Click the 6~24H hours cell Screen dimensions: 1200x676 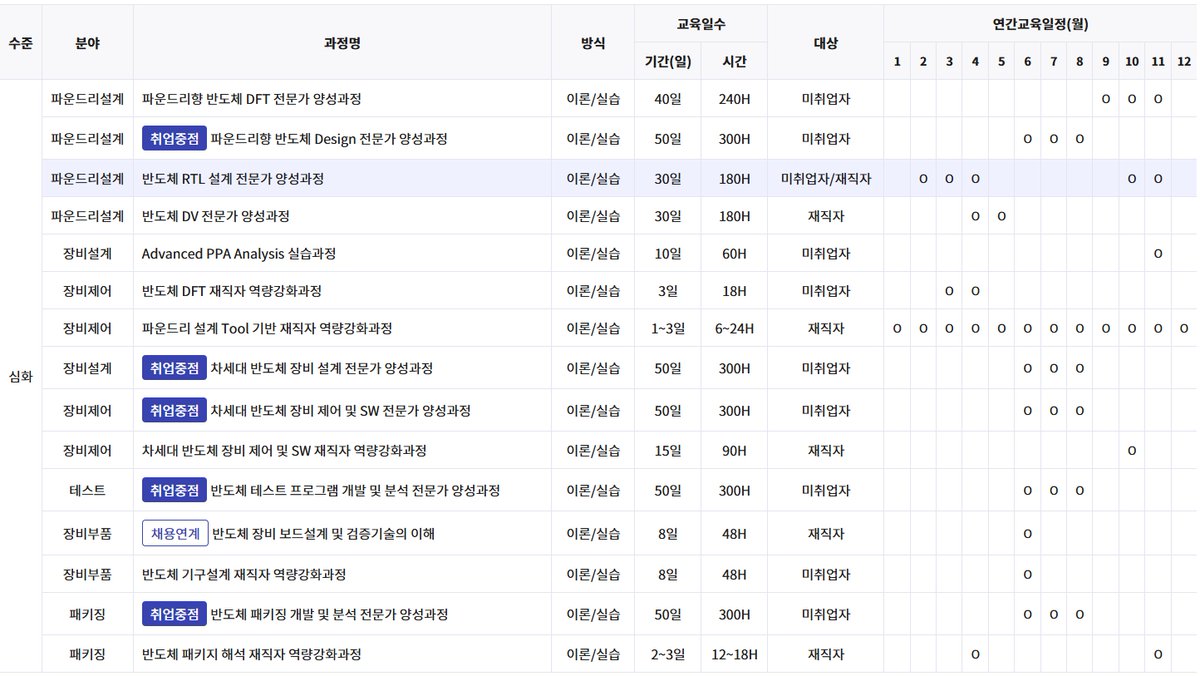(734, 328)
